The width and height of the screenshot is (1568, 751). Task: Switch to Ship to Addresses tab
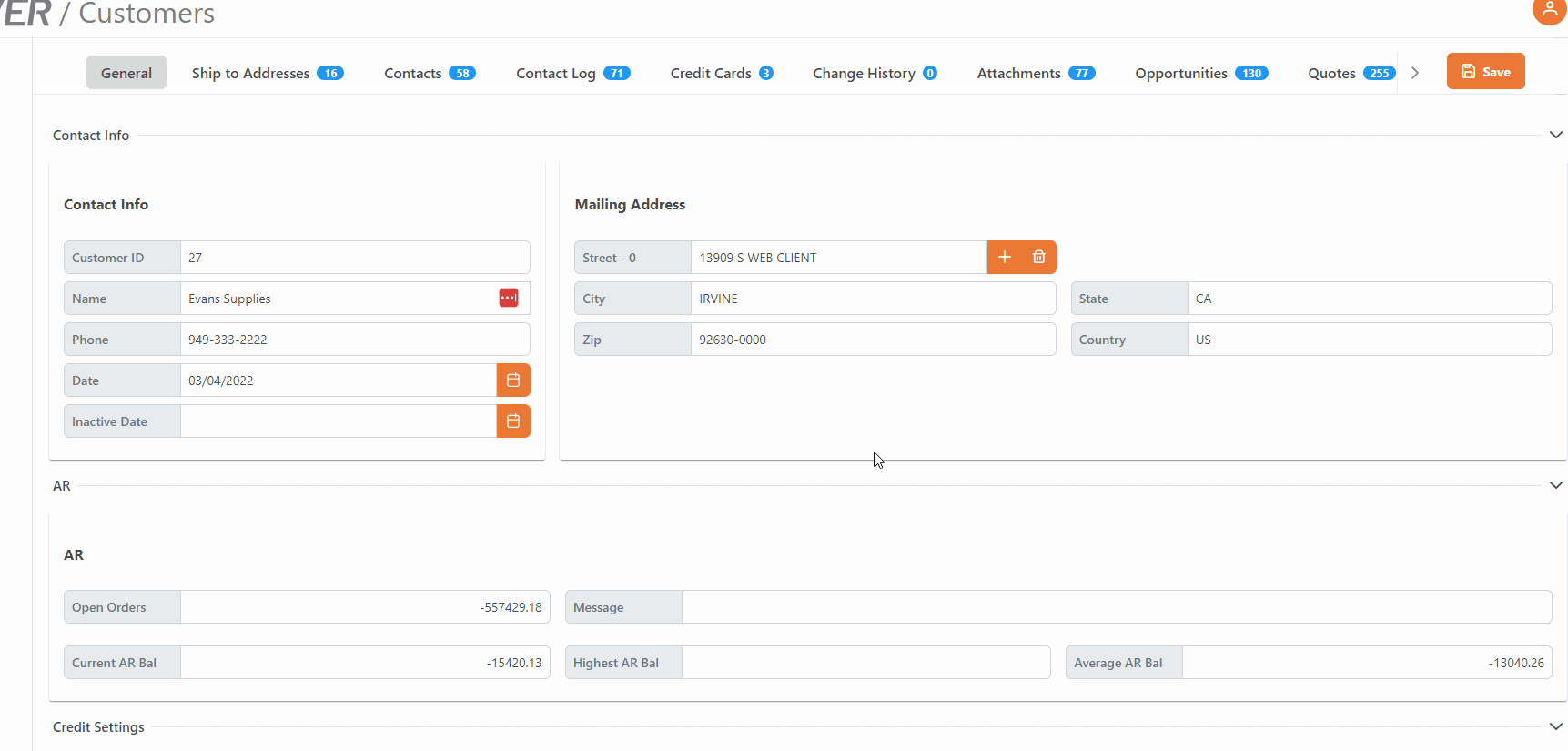267,74
